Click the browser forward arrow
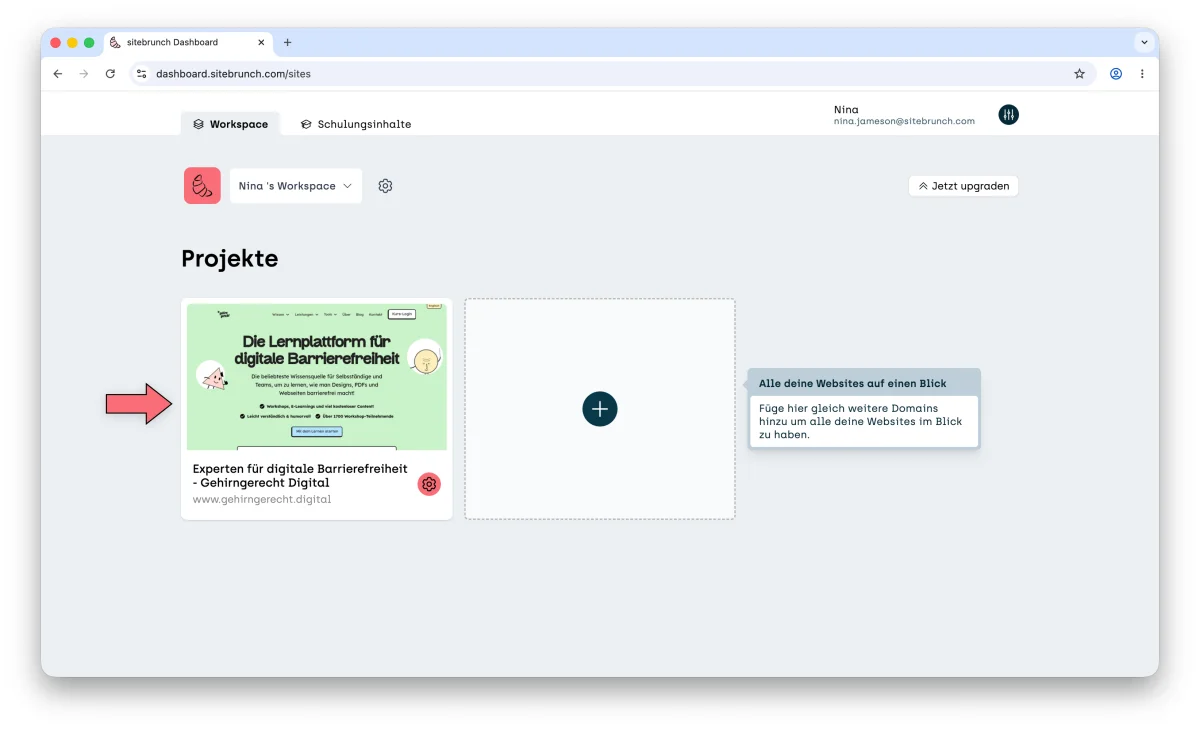1200x731 pixels. point(84,73)
